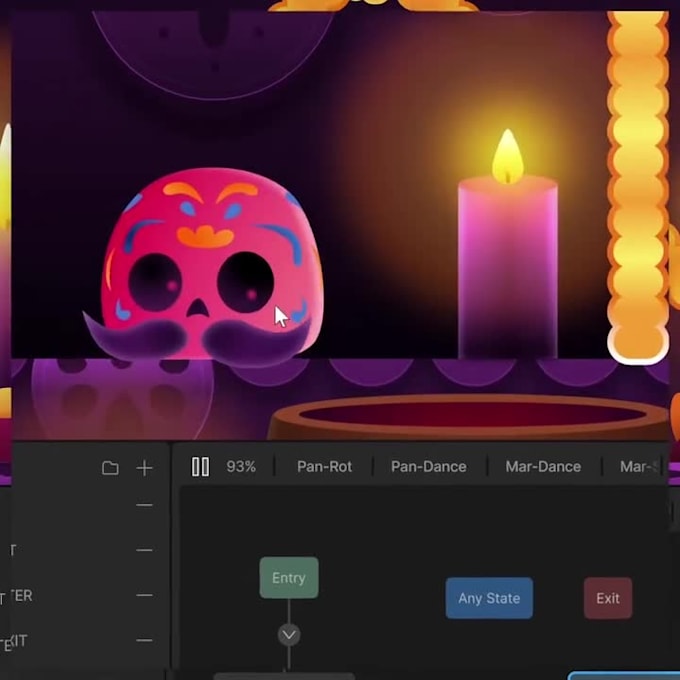This screenshot has height=680, width=680.
Task: Open the folder icon in the inputs panel
Action: [110, 468]
